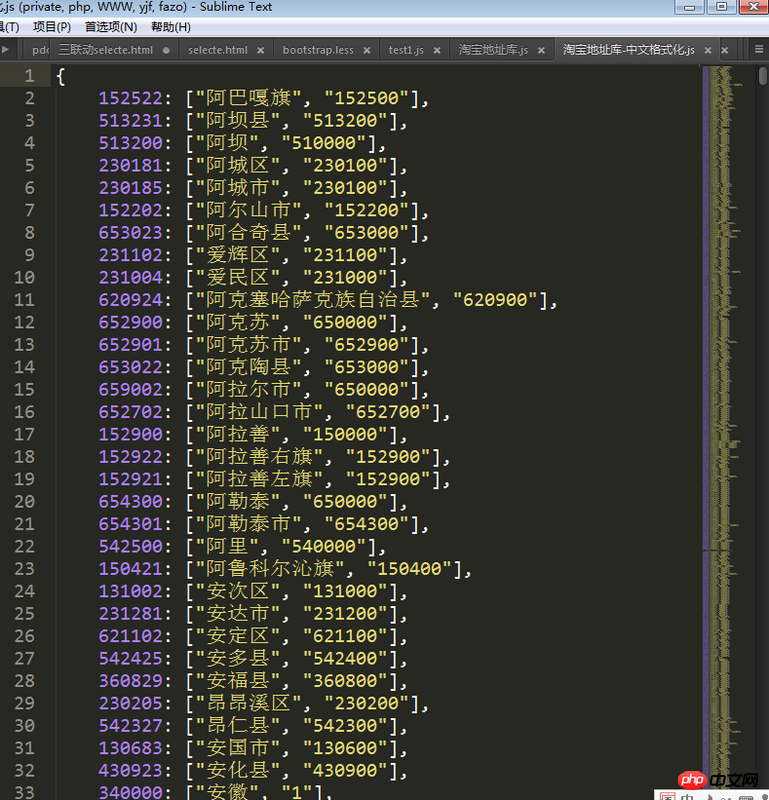Click key 659002 in the code

131,390
